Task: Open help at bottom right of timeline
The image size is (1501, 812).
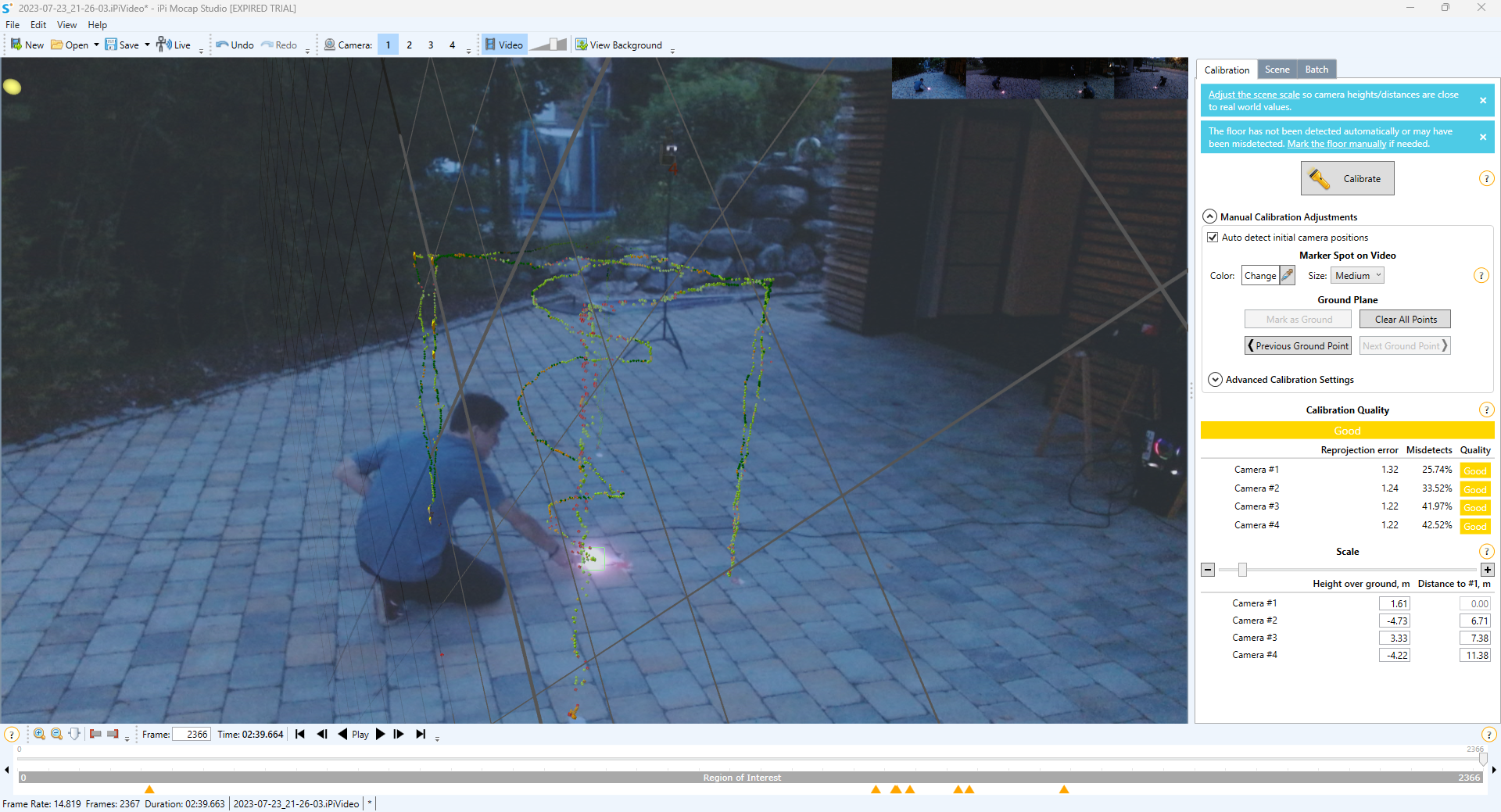Action: point(1488,735)
